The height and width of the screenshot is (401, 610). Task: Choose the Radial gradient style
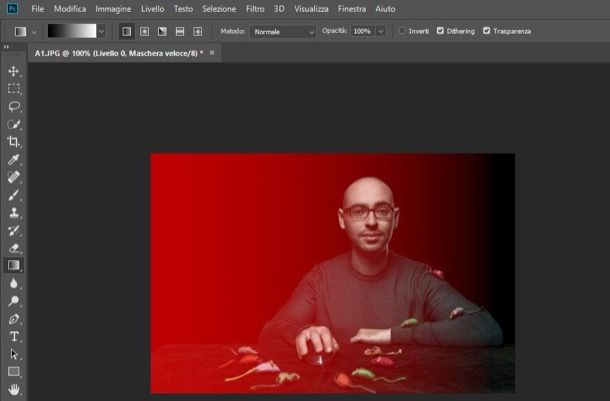pyautogui.click(x=144, y=32)
